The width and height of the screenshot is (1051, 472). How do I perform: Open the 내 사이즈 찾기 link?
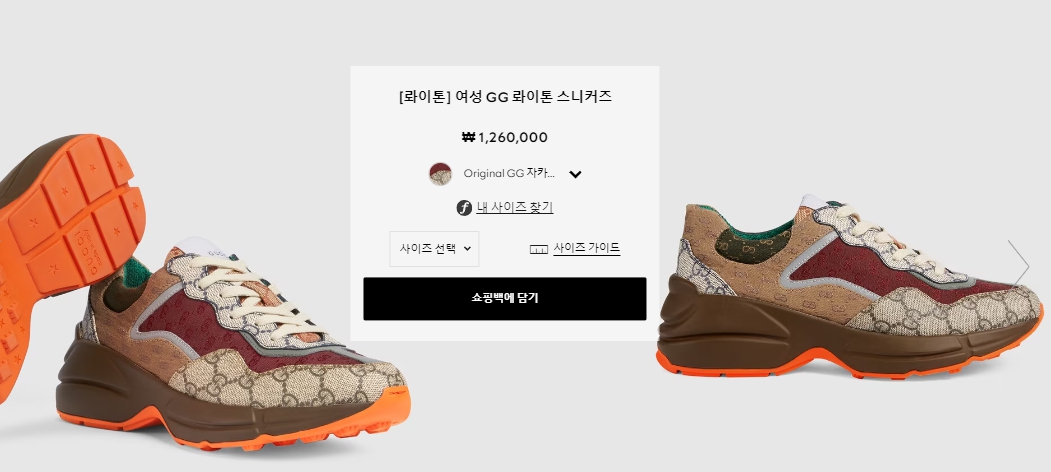coord(515,208)
